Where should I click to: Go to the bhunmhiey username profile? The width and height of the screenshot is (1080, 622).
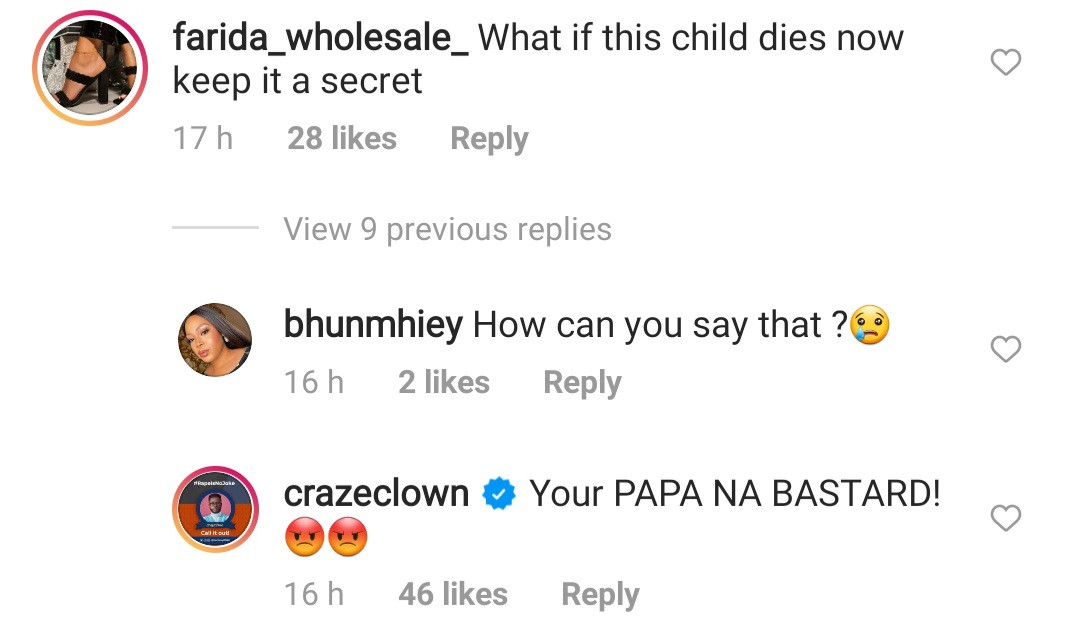[373, 325]
